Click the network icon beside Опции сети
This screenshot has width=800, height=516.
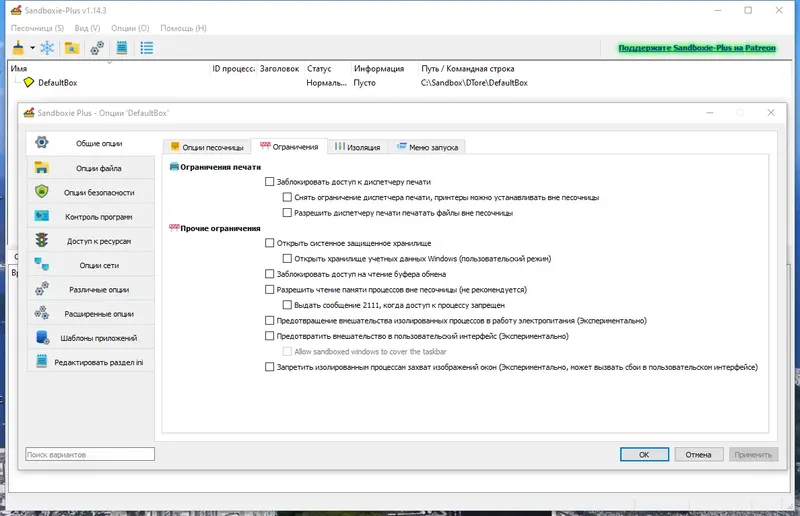(x=41, y=264)
